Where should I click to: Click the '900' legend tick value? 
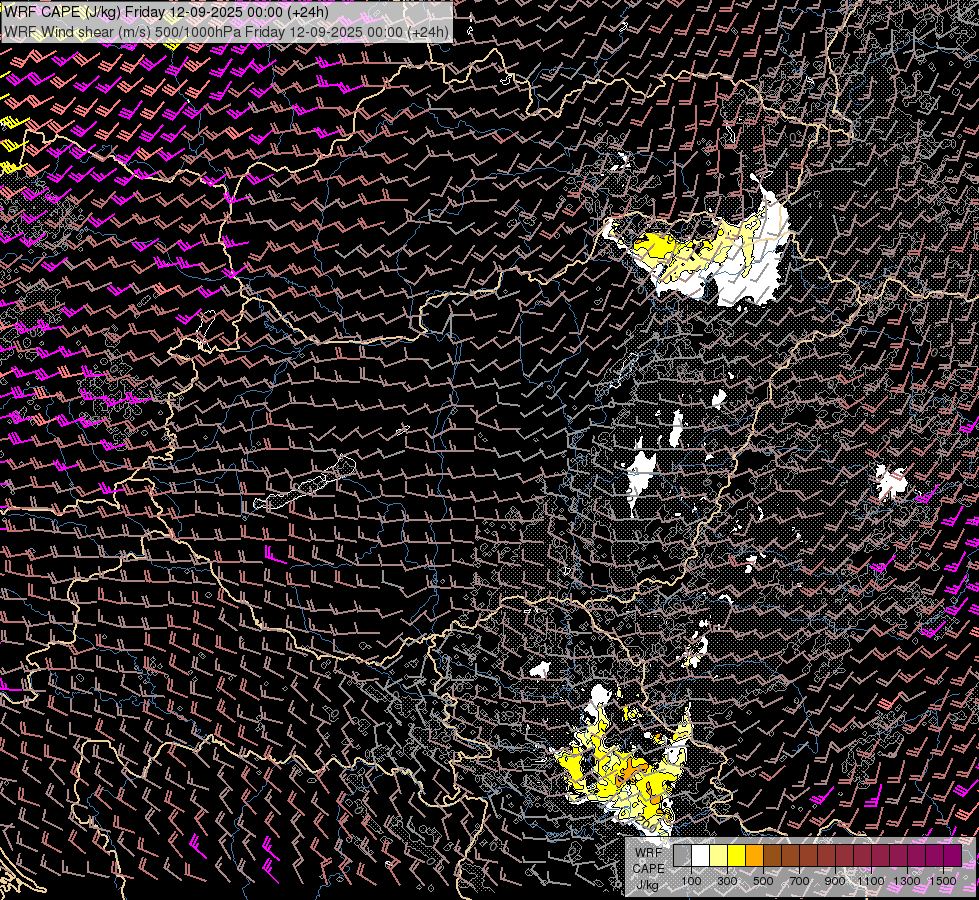pyautogui.click(x=835, y=881)
